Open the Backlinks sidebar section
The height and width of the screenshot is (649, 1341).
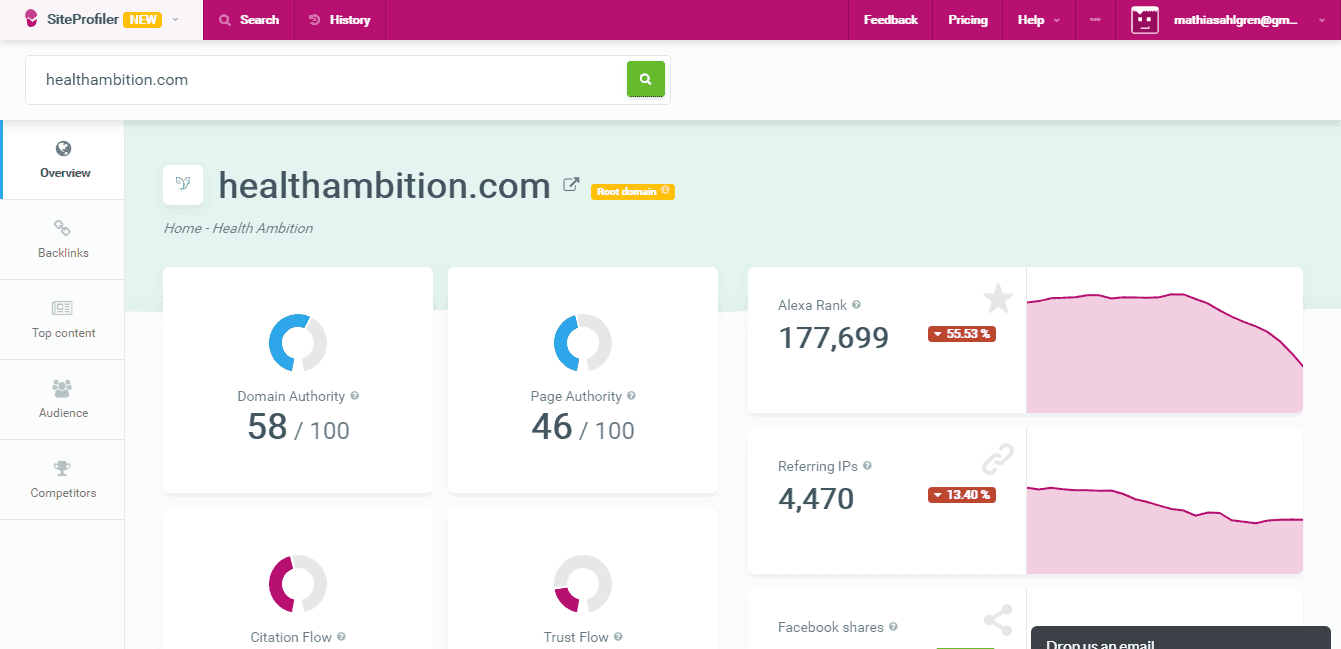click(x=63, y=240)
